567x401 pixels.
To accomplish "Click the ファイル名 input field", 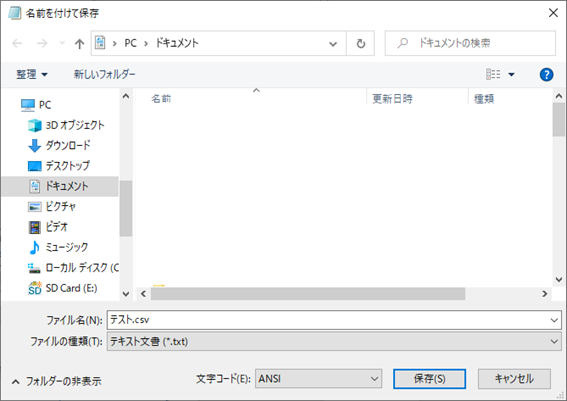I will [334, 320].
